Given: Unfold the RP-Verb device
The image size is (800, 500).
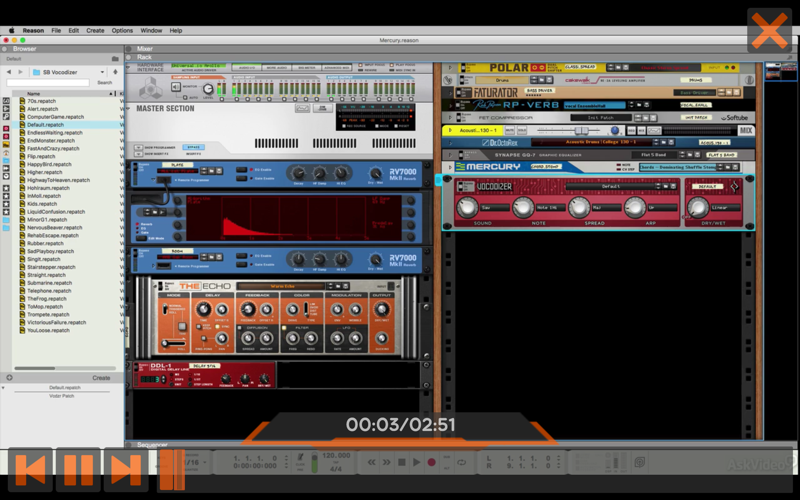Looking at the screenshot, I should click(450, 105).
